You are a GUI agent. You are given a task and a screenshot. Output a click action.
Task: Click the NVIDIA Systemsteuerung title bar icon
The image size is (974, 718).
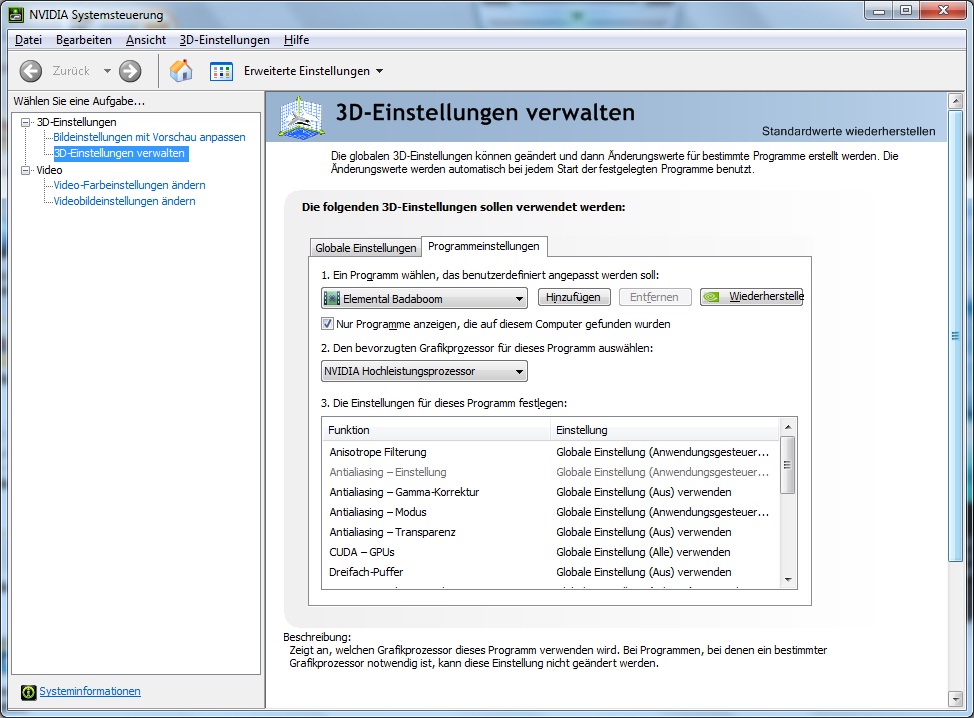coord(16,14)
